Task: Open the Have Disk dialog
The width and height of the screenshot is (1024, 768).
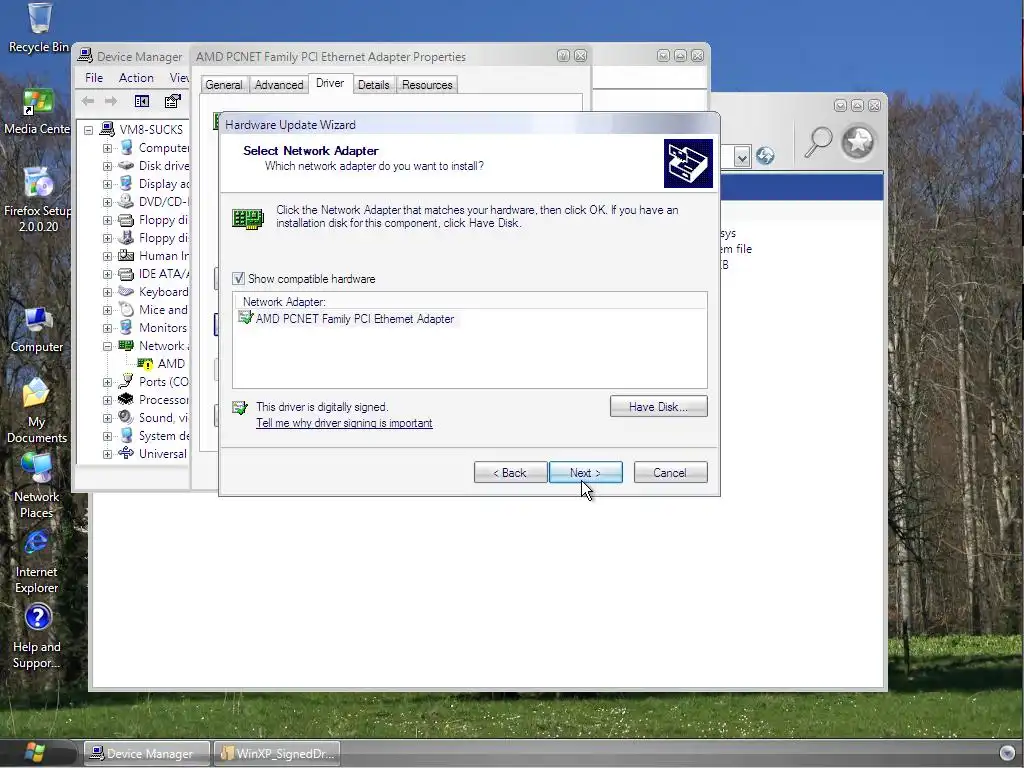Action: [x=658, y=406]
